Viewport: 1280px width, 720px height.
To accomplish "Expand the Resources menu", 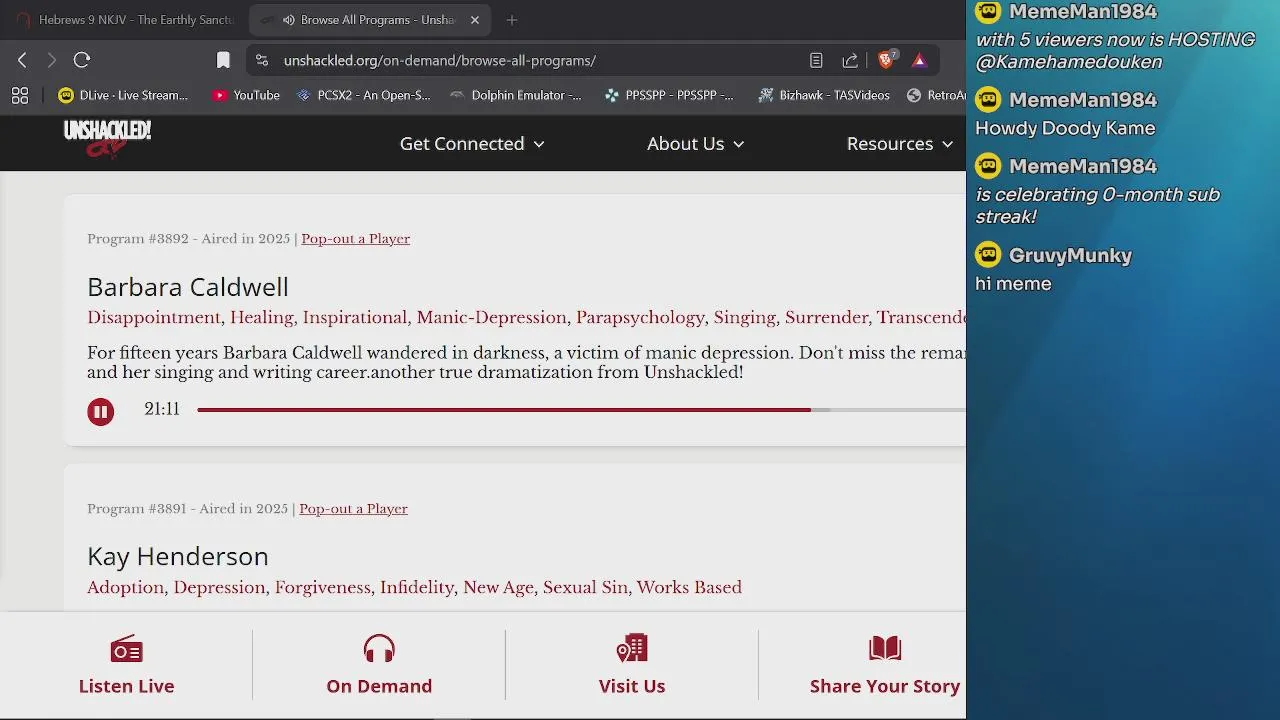I will coord(900,144).
